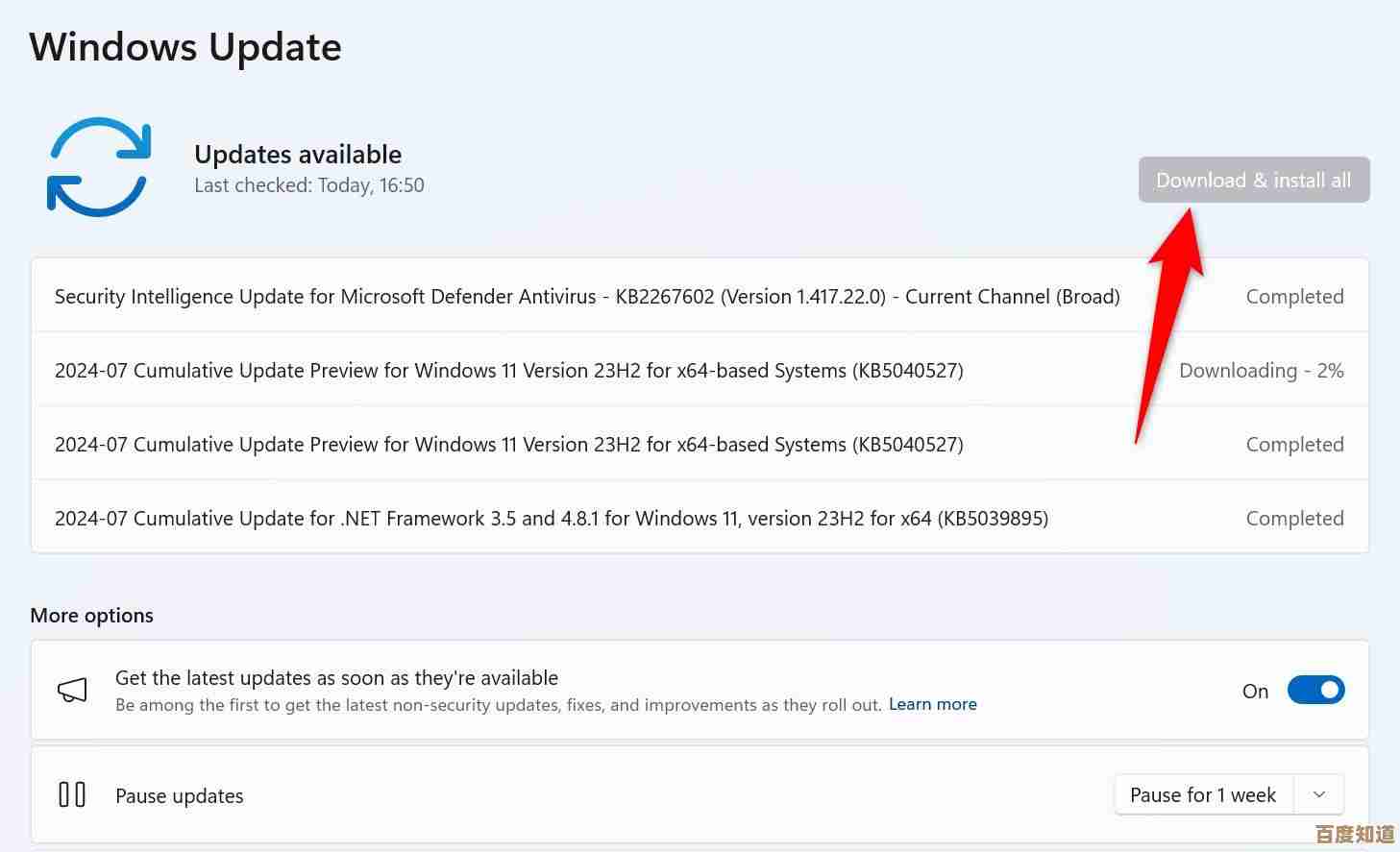Select the .NET Framework KB5039895 update row
This screenshot has width=1400, height=852.
(x=551, y=518)
